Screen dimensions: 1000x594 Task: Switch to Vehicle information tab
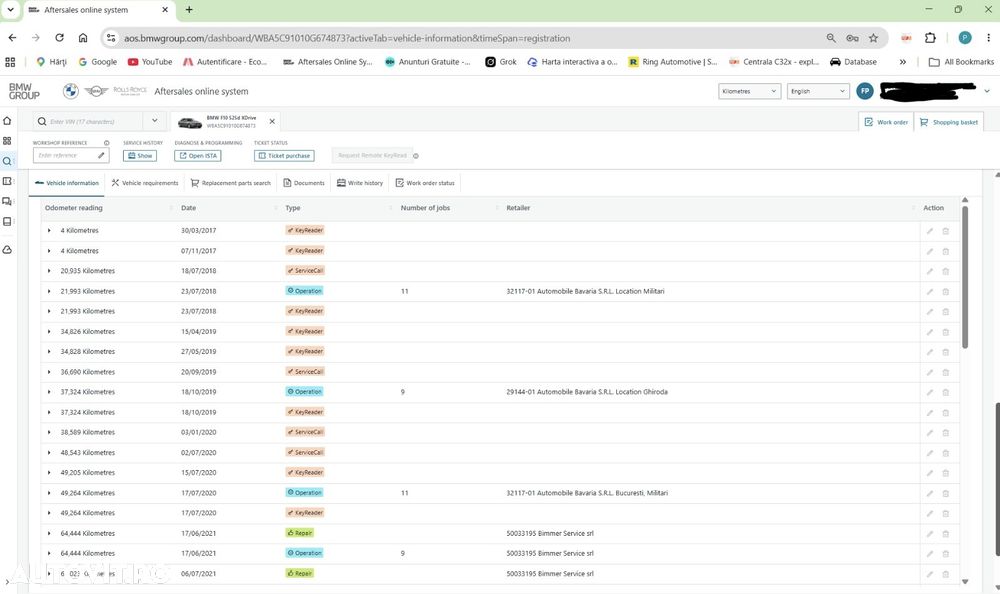click(x=67, y=183)
